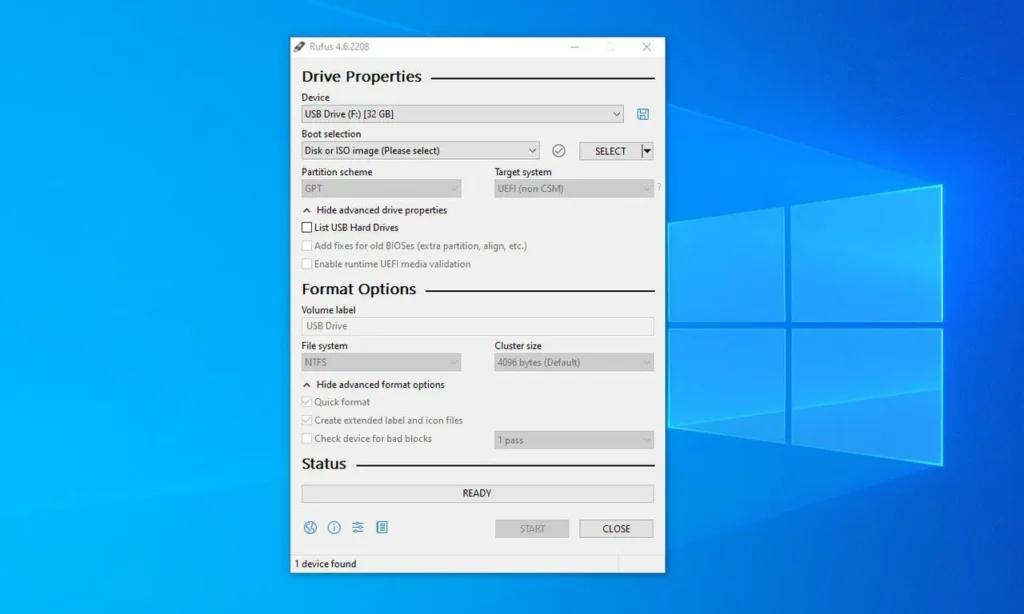This screenshot has height=614, width=1024.
Task: Open the File system NTFS dropdown
Action: [381, 362]
